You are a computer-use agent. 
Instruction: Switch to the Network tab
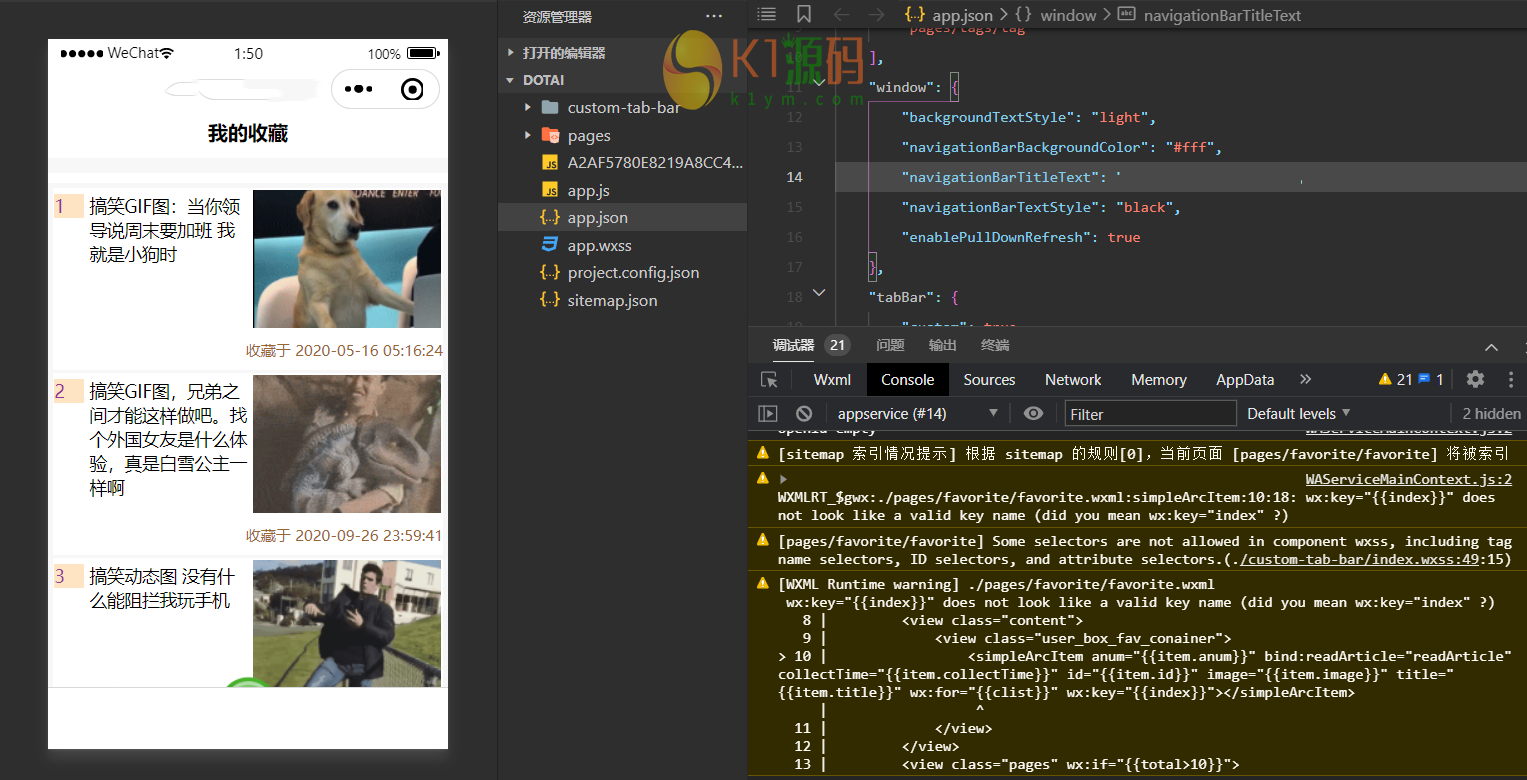(1073, 380)
